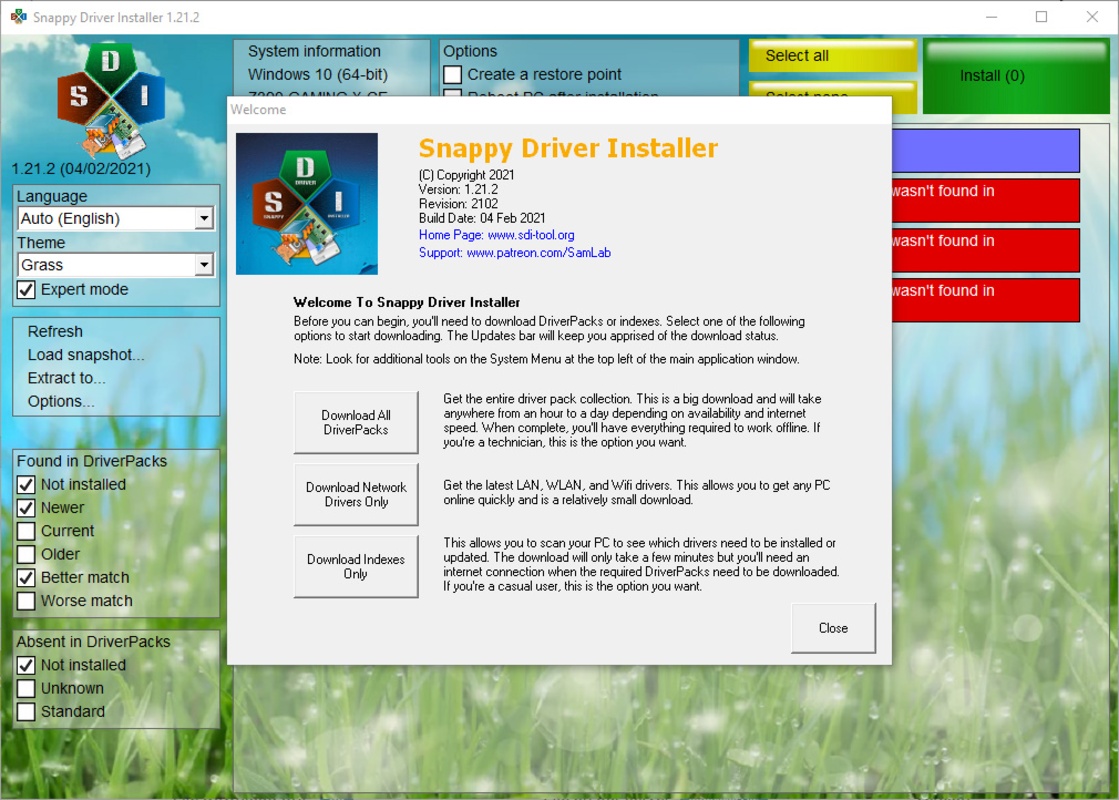Enable the Unknown filter under Absent in DriverPacks
Screen dimensions: 1119x800
(26, 688)
